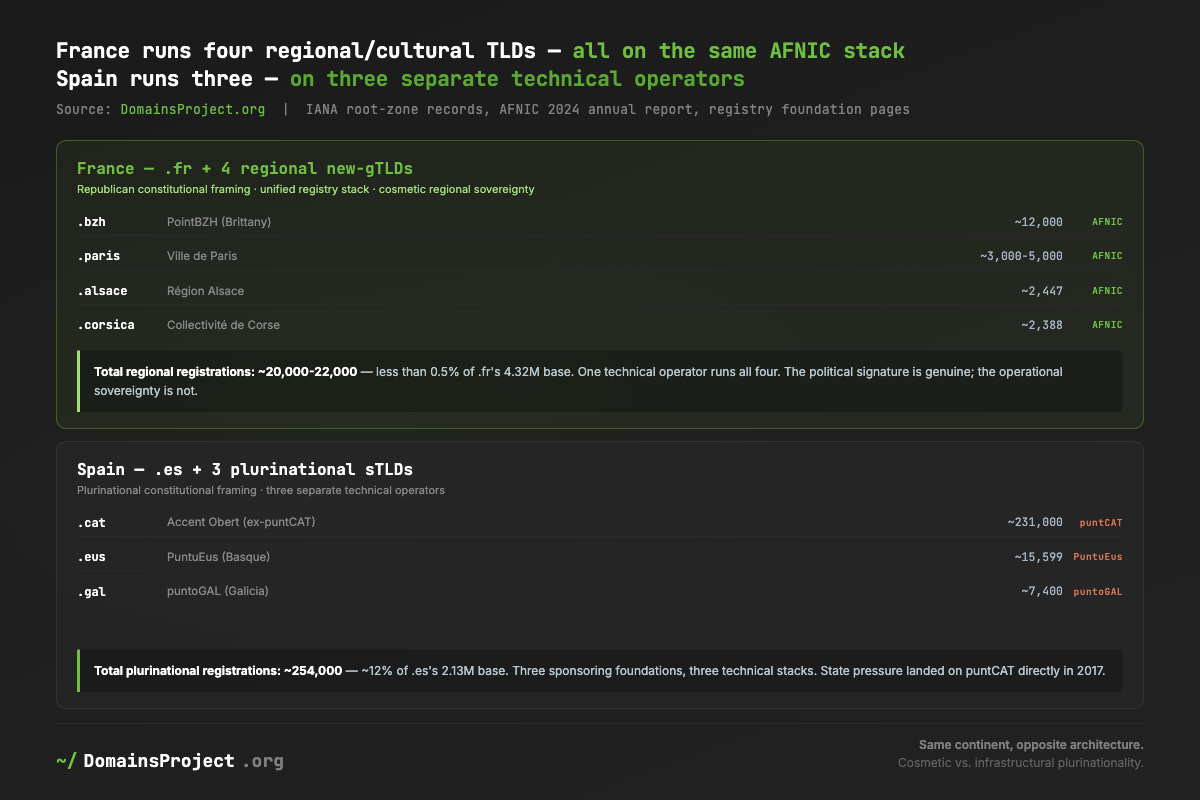Click the AFNIC tag in the .corsica row

pos(1107,325)
